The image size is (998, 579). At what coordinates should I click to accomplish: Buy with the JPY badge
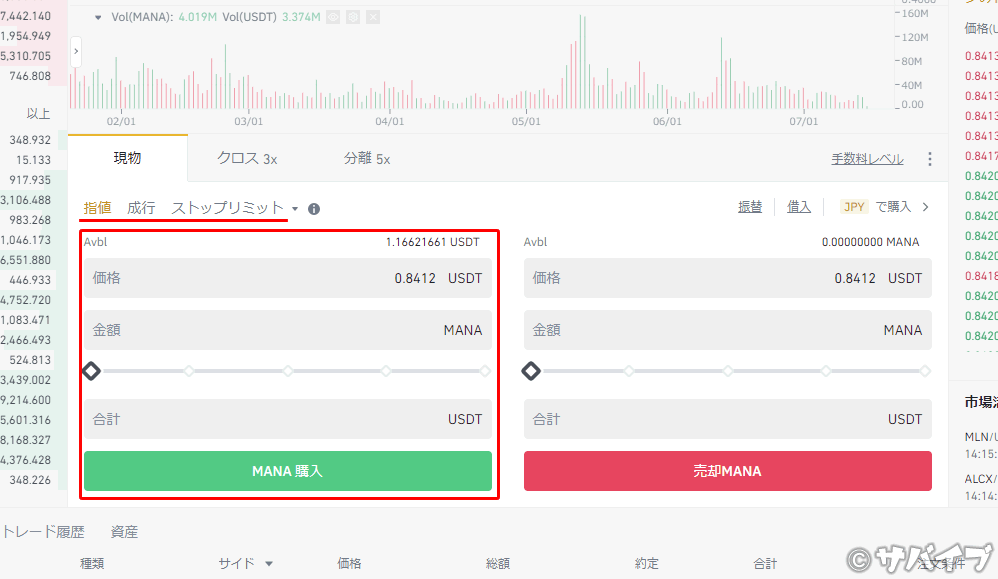pyautogui.click(x=854, y=207)
